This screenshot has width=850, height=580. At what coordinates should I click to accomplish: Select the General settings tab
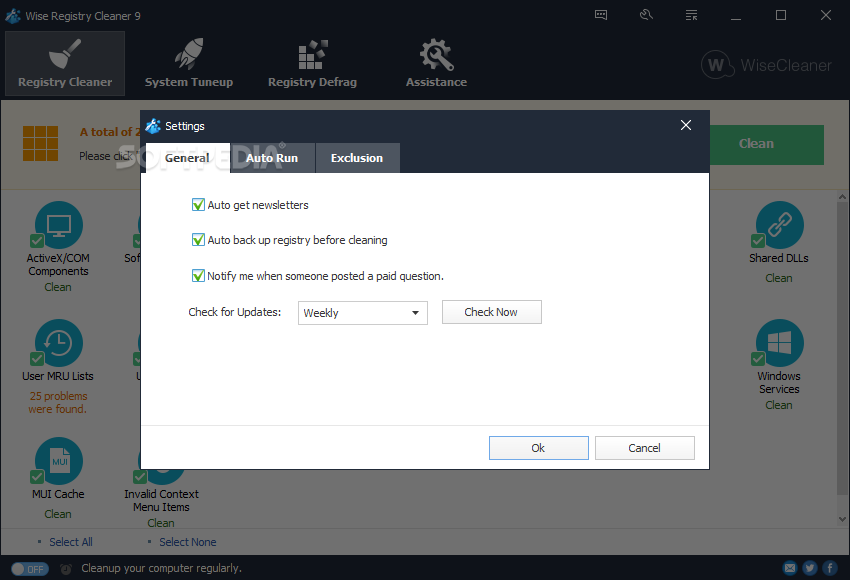(188, 158)
